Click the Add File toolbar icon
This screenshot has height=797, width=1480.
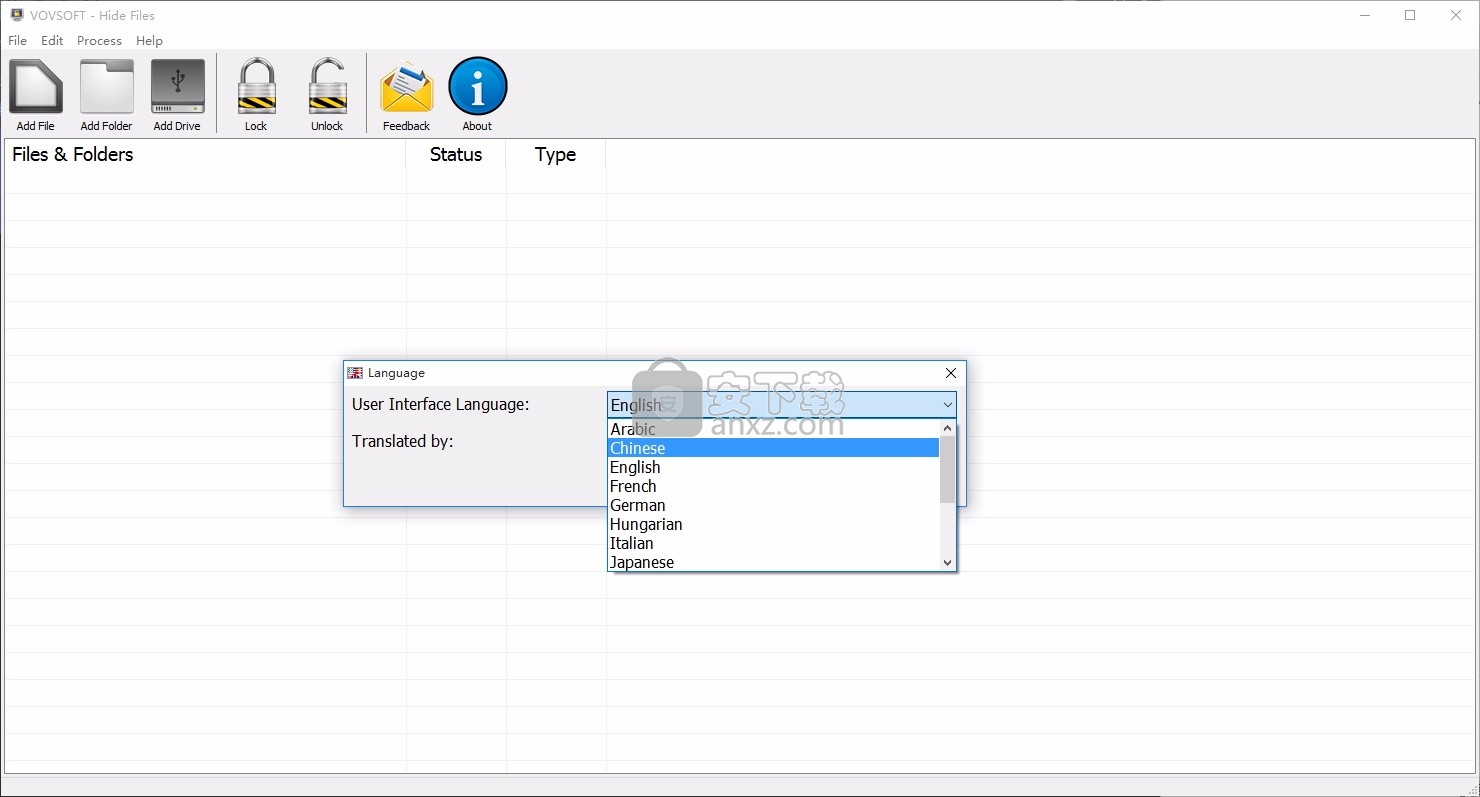(x=36, y=86)
